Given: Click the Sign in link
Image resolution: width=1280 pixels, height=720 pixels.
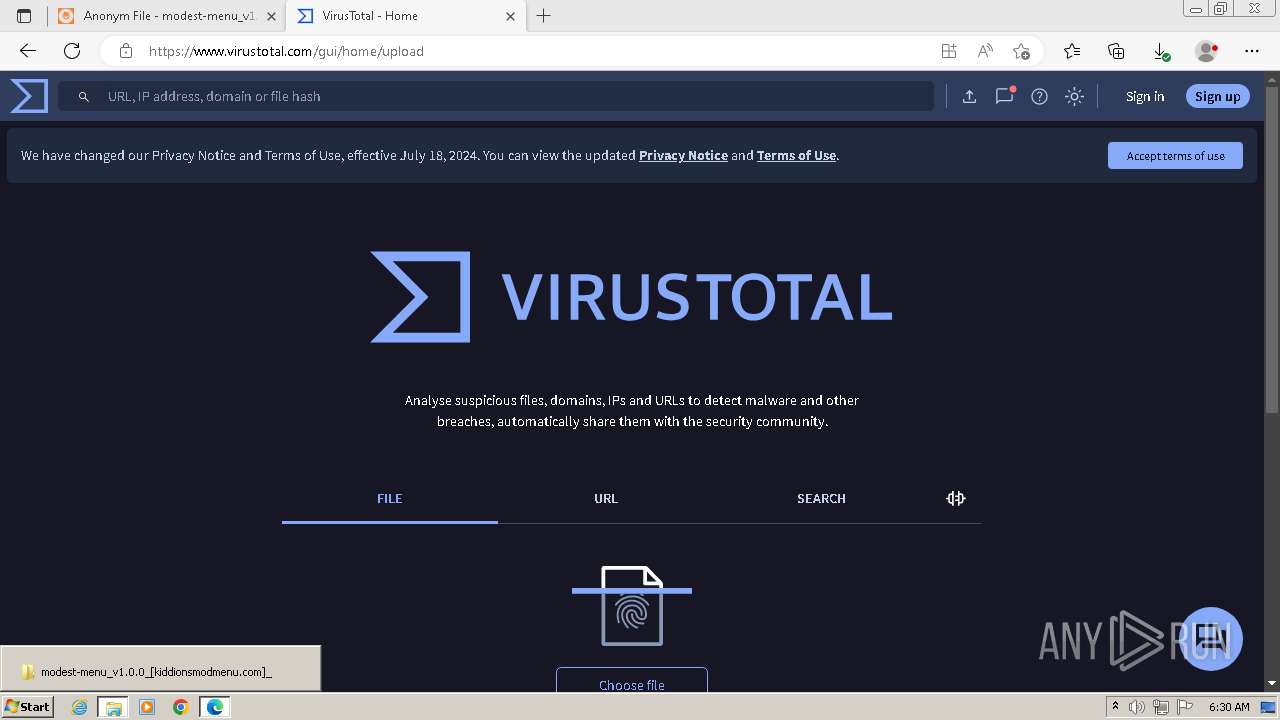Looking at the screenshot, I should [x=1145, y=96].
